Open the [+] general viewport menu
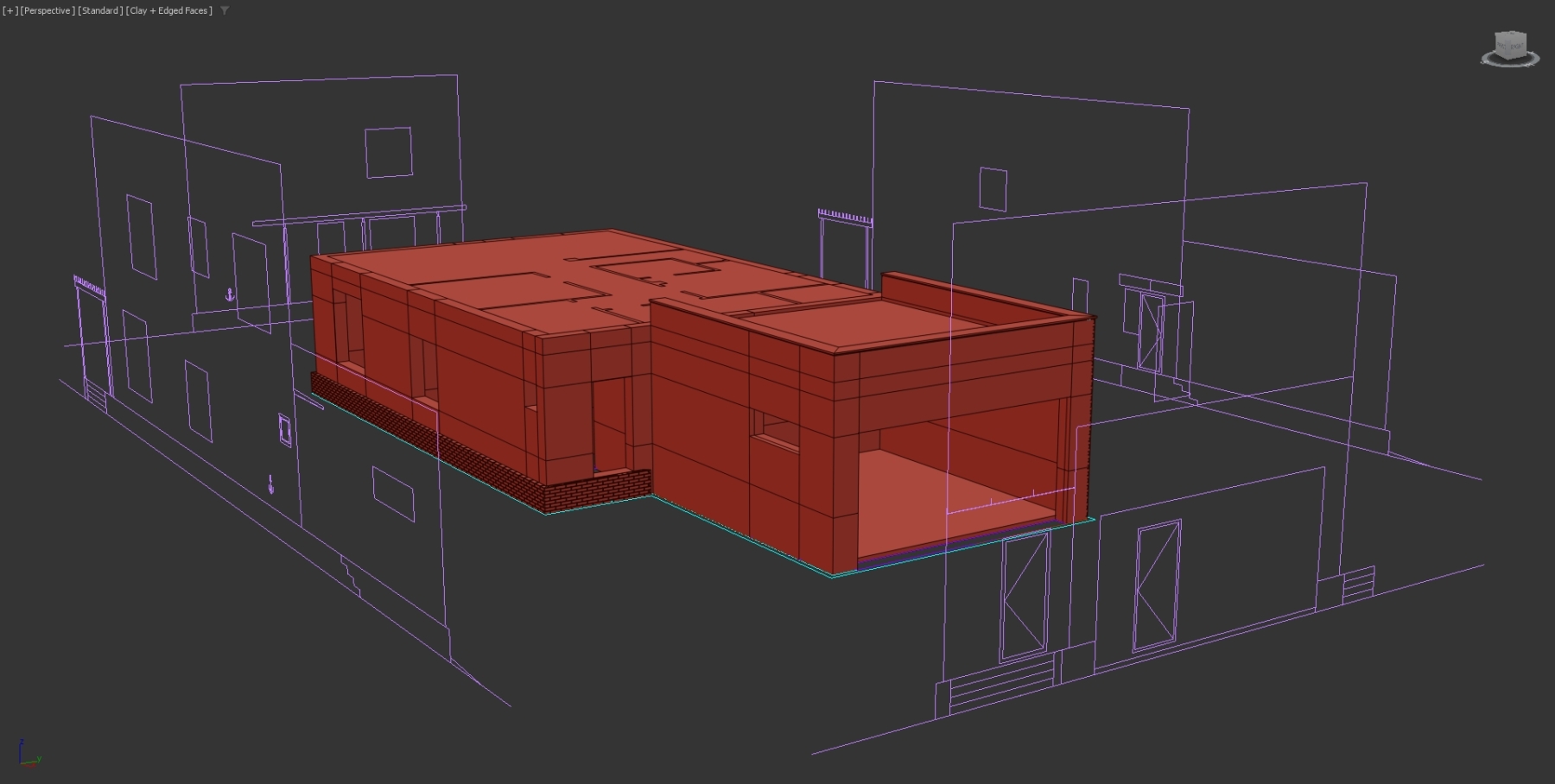 (x=10, y=10)
